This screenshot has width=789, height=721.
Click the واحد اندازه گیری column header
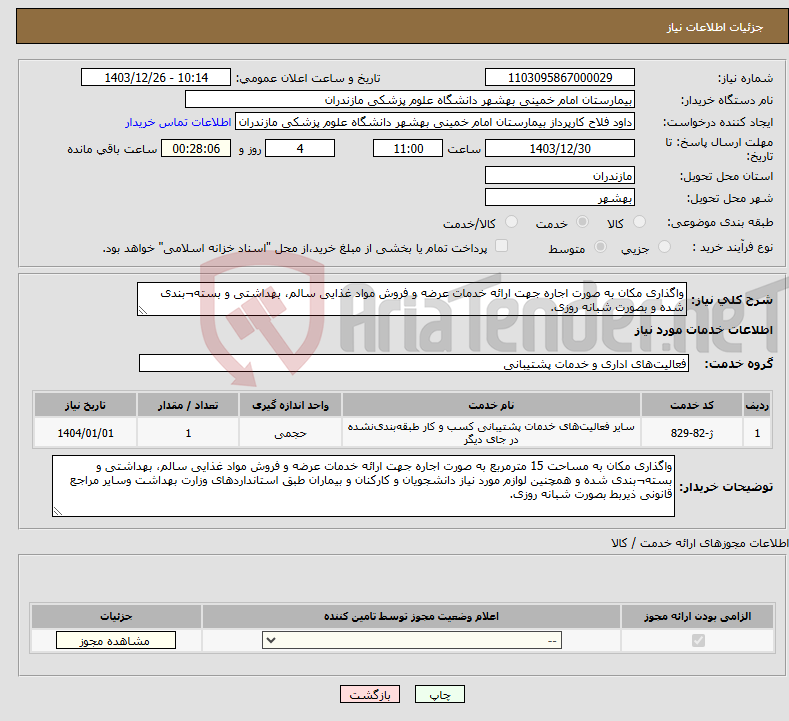point(290,405)
